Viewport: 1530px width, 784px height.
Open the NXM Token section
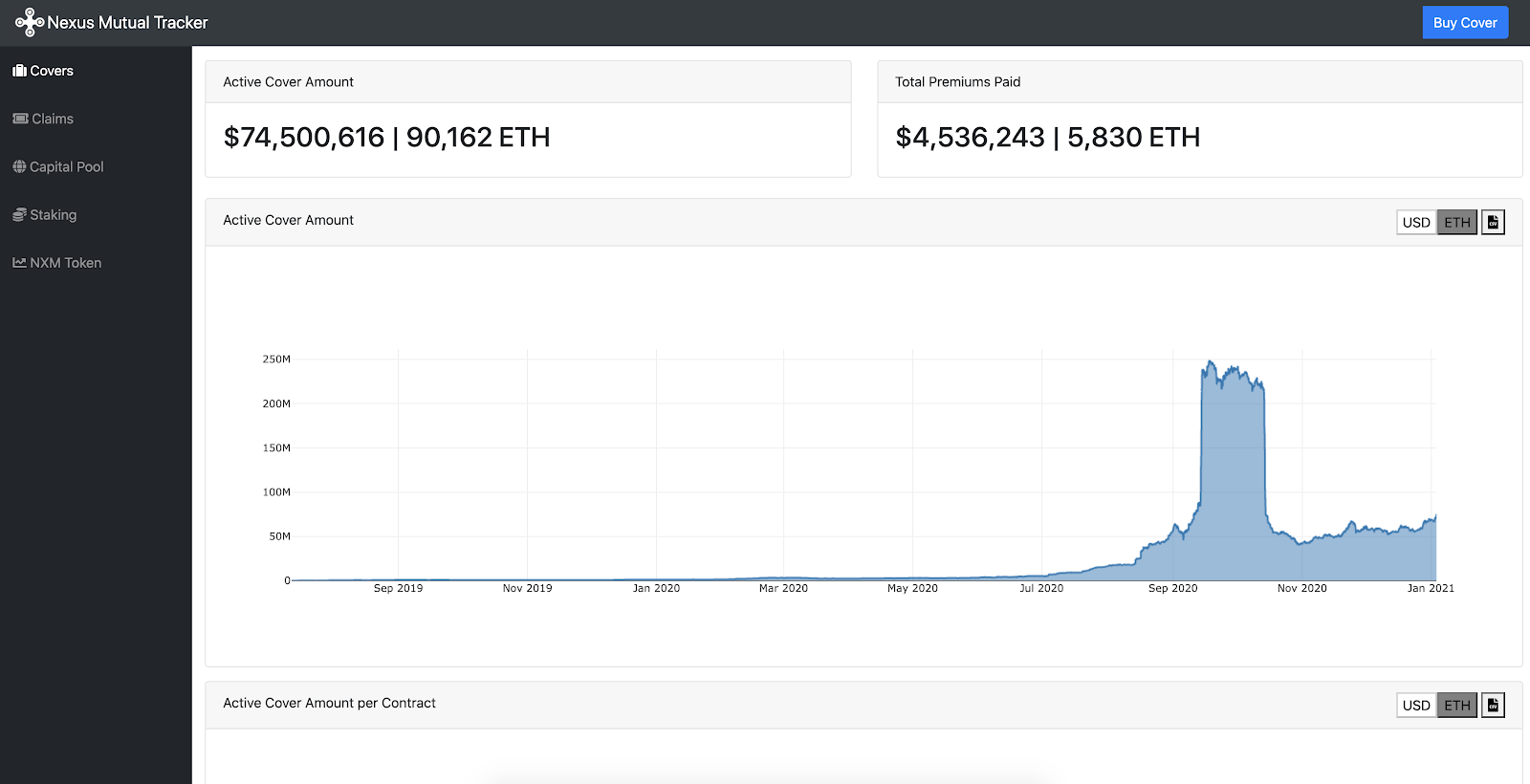pyautogui.click(x=56, y=263)
